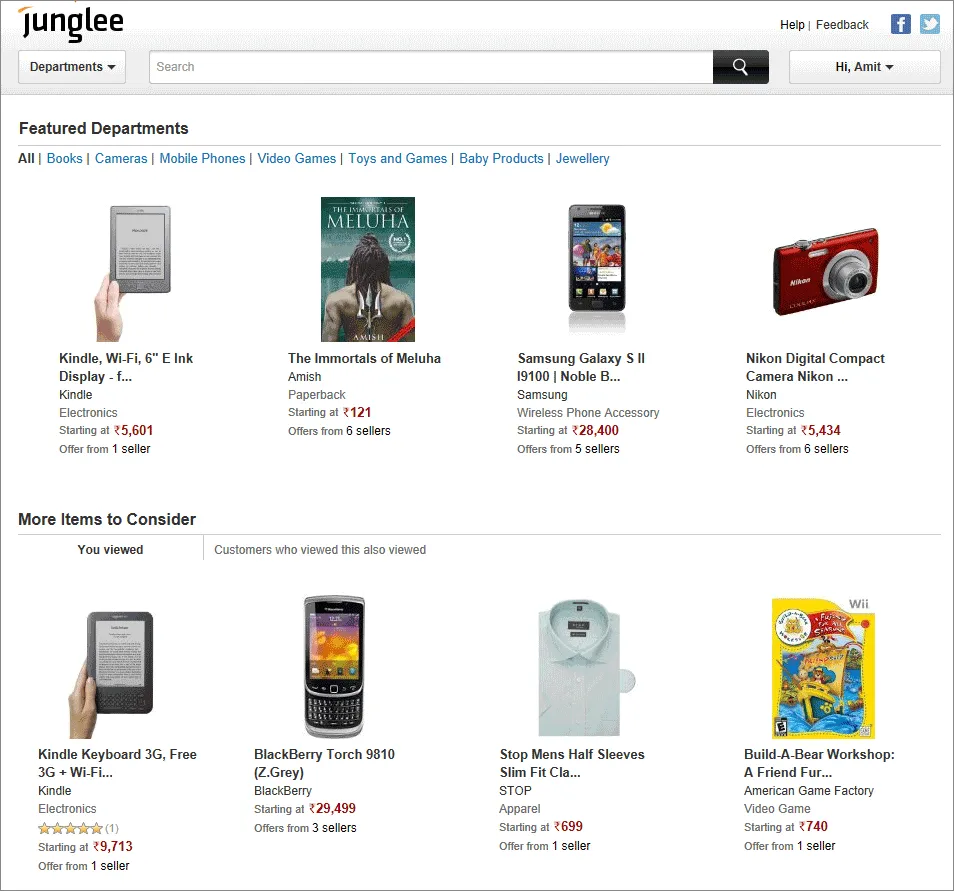Viewport: 954px width, 891px height.
Task: Click the Nikon red camera thumbnail
Action: pyautogui.click(x=826, y=270)
